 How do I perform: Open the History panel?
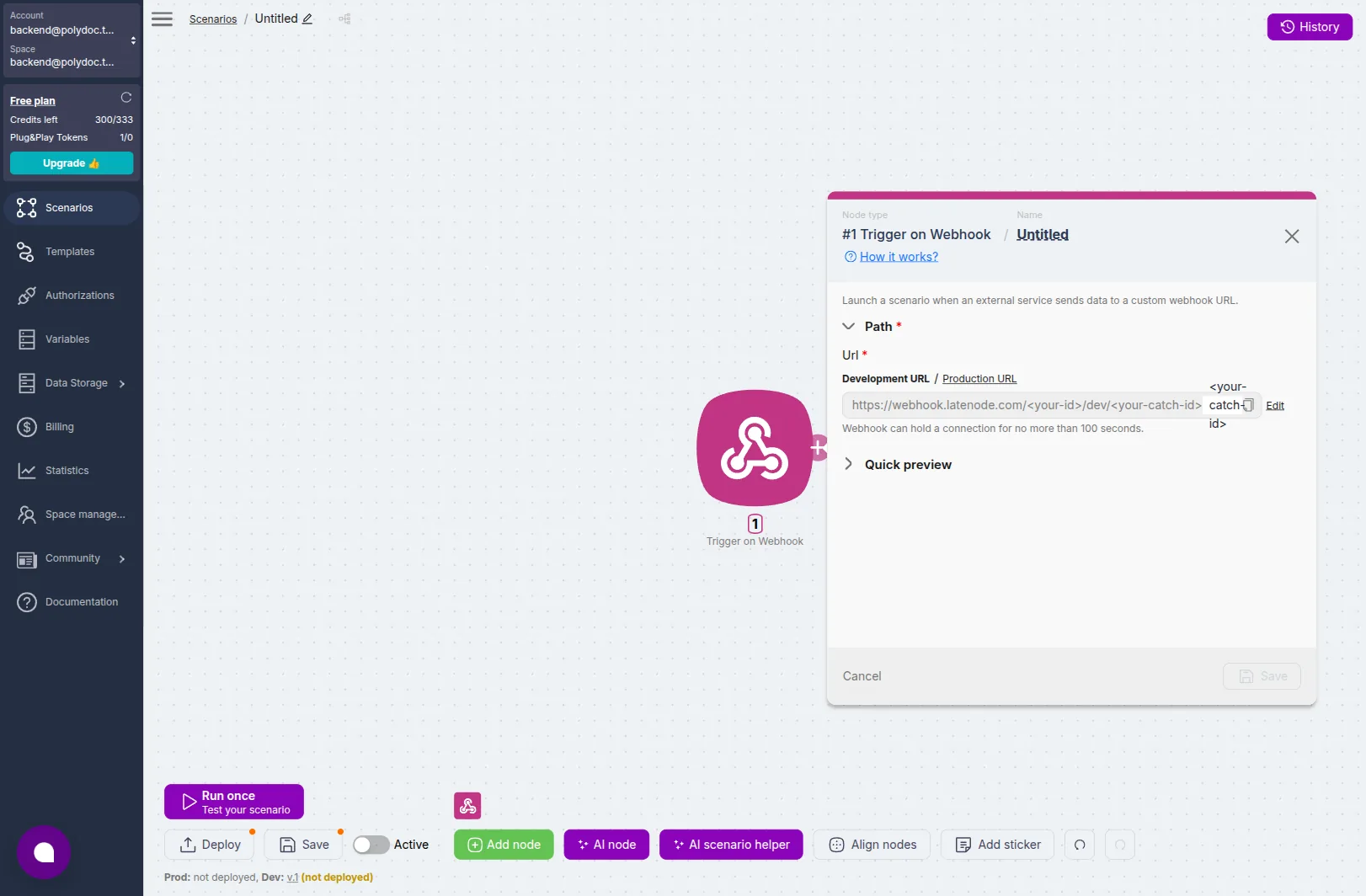click(1310, 27)
